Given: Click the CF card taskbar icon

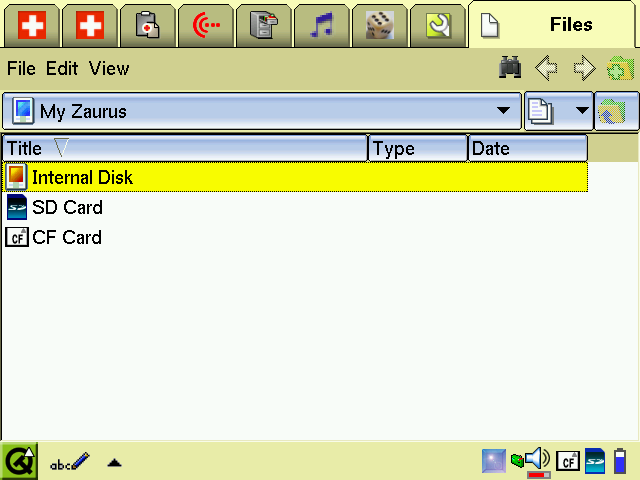Looking at the screenshot, I should 568,461.
